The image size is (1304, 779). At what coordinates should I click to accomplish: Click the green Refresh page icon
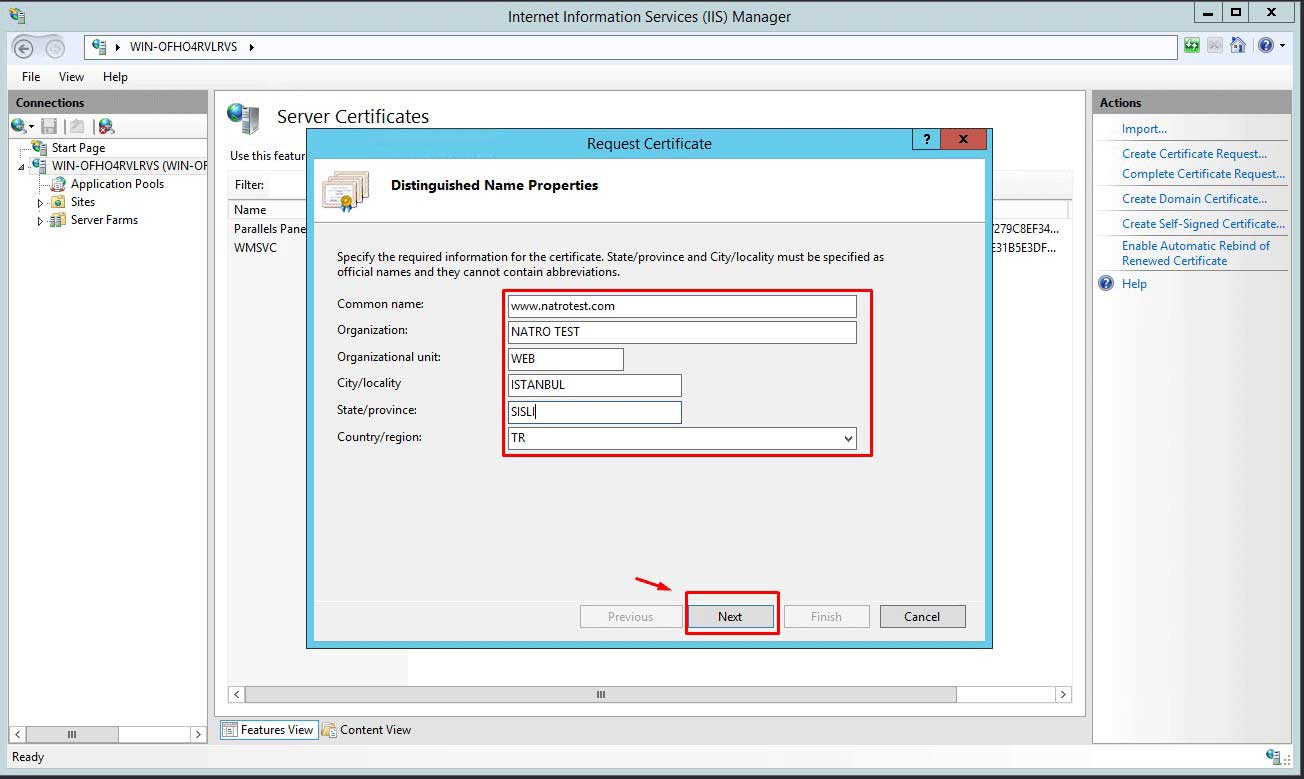coord(1192,46)
